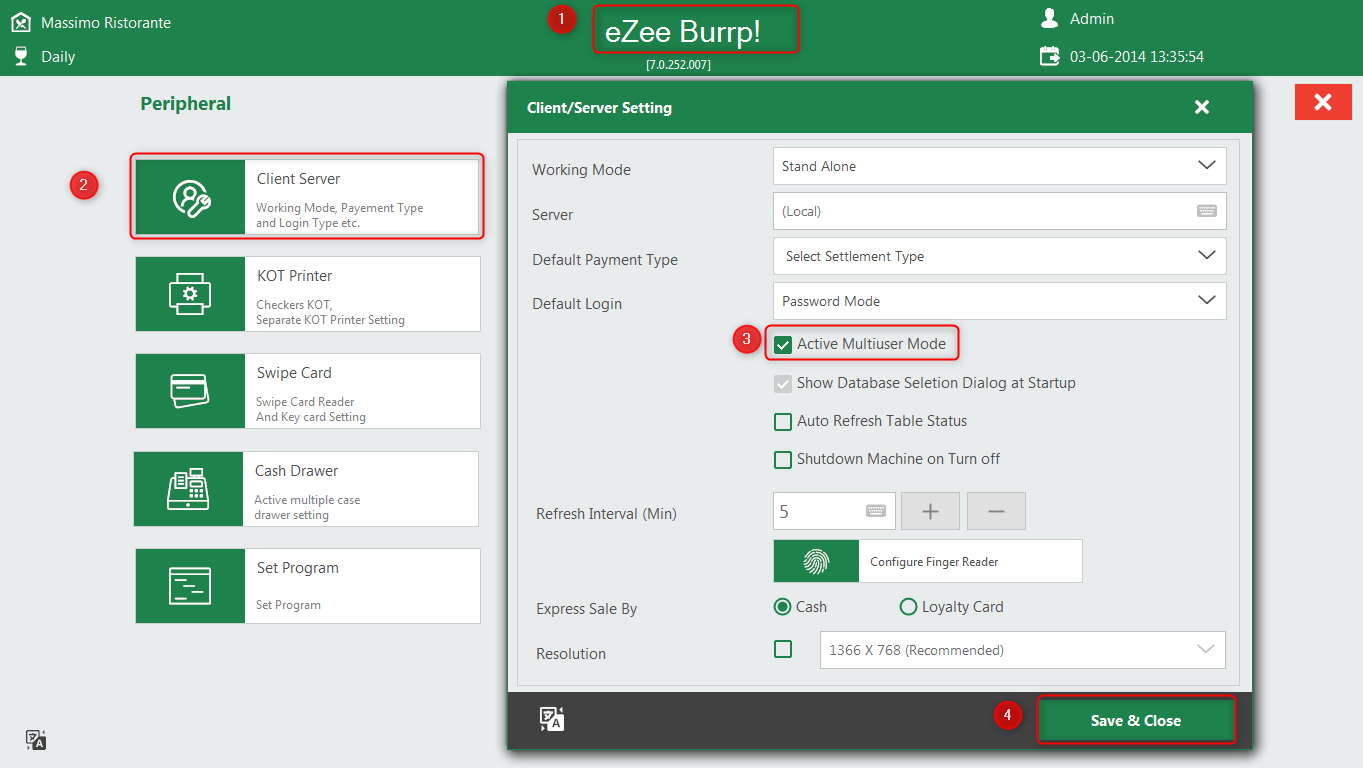Image resolution: width=1363 pixels, height=768 pixels.
Task: Click the Peripheral heading
Action: [186, 104]
